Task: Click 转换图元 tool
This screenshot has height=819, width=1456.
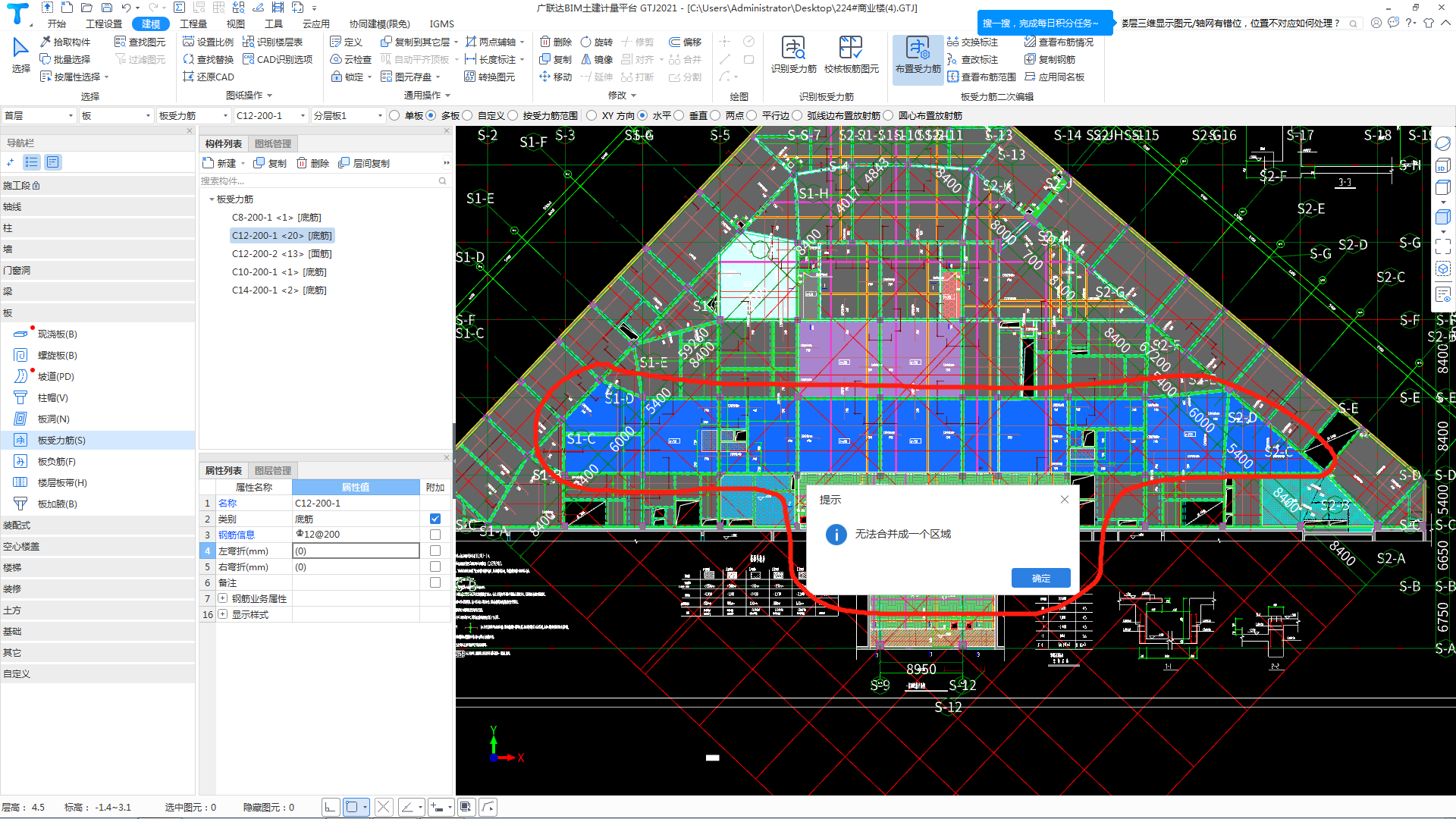Action: click(489, 77)
